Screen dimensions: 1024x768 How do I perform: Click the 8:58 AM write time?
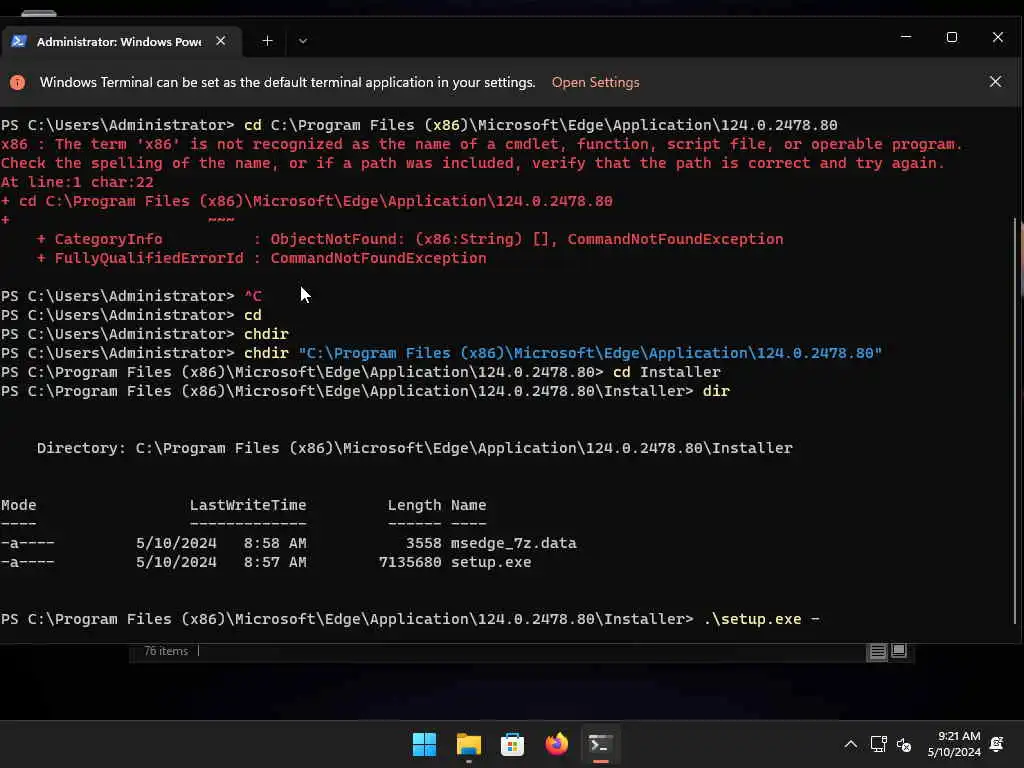(x=275, y=543)
